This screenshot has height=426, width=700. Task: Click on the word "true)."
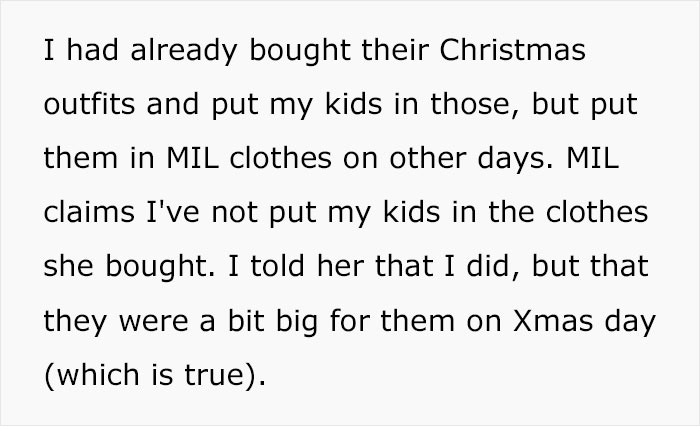(225, 374)
